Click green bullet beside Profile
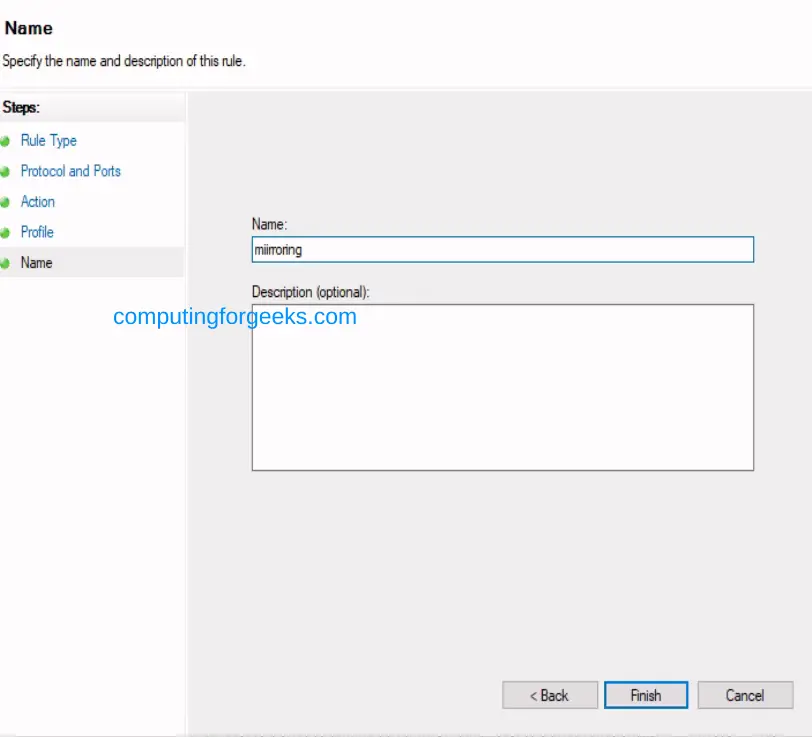 pos(5,233)
